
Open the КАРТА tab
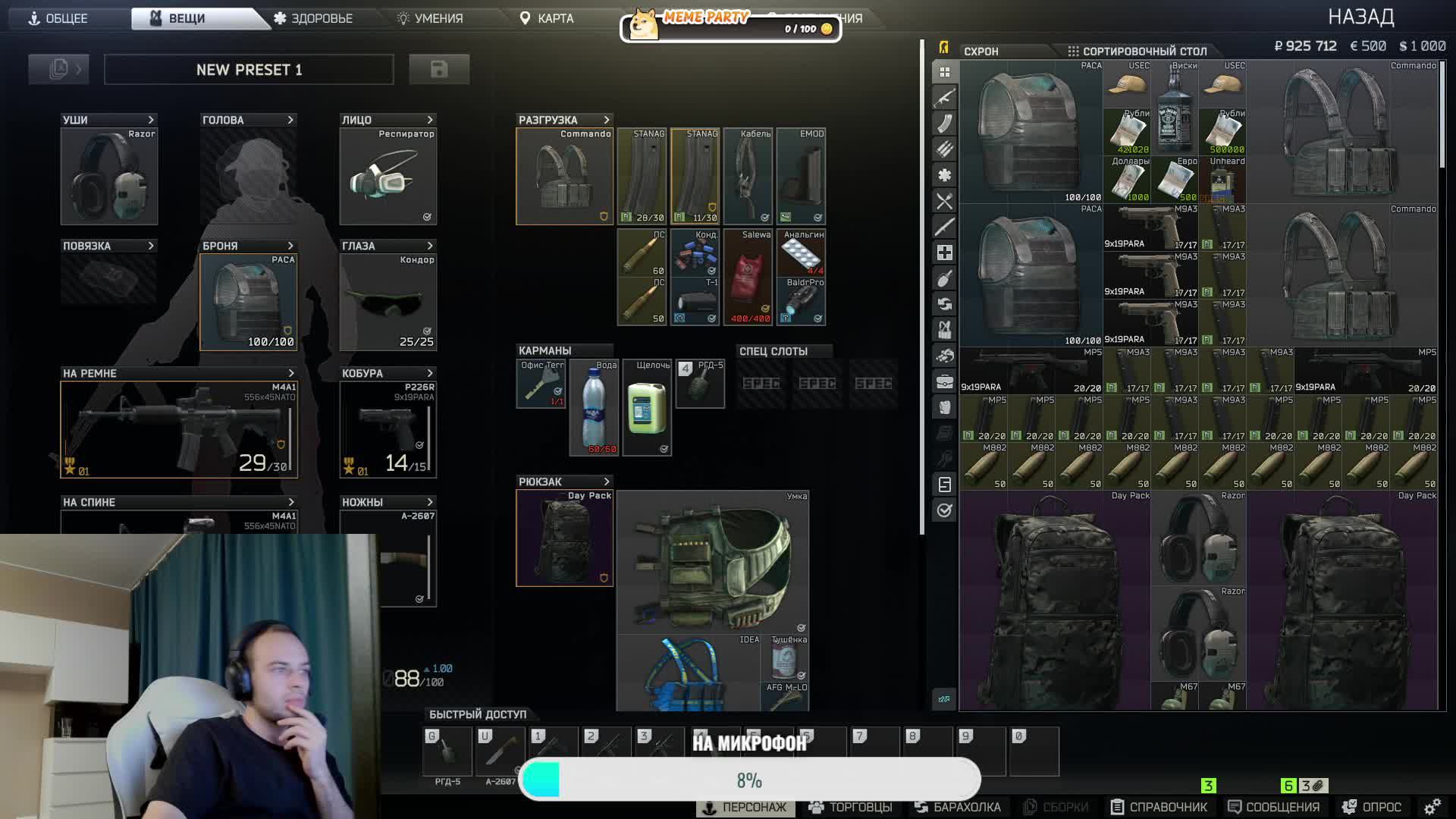(x=546, y=18)
